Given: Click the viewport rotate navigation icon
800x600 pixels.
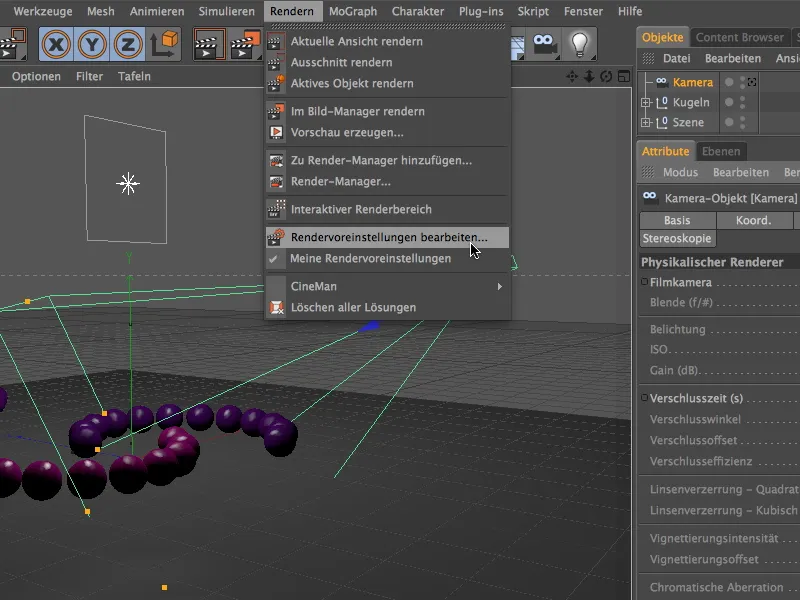Looking at the screenshot, I should 606,77.
